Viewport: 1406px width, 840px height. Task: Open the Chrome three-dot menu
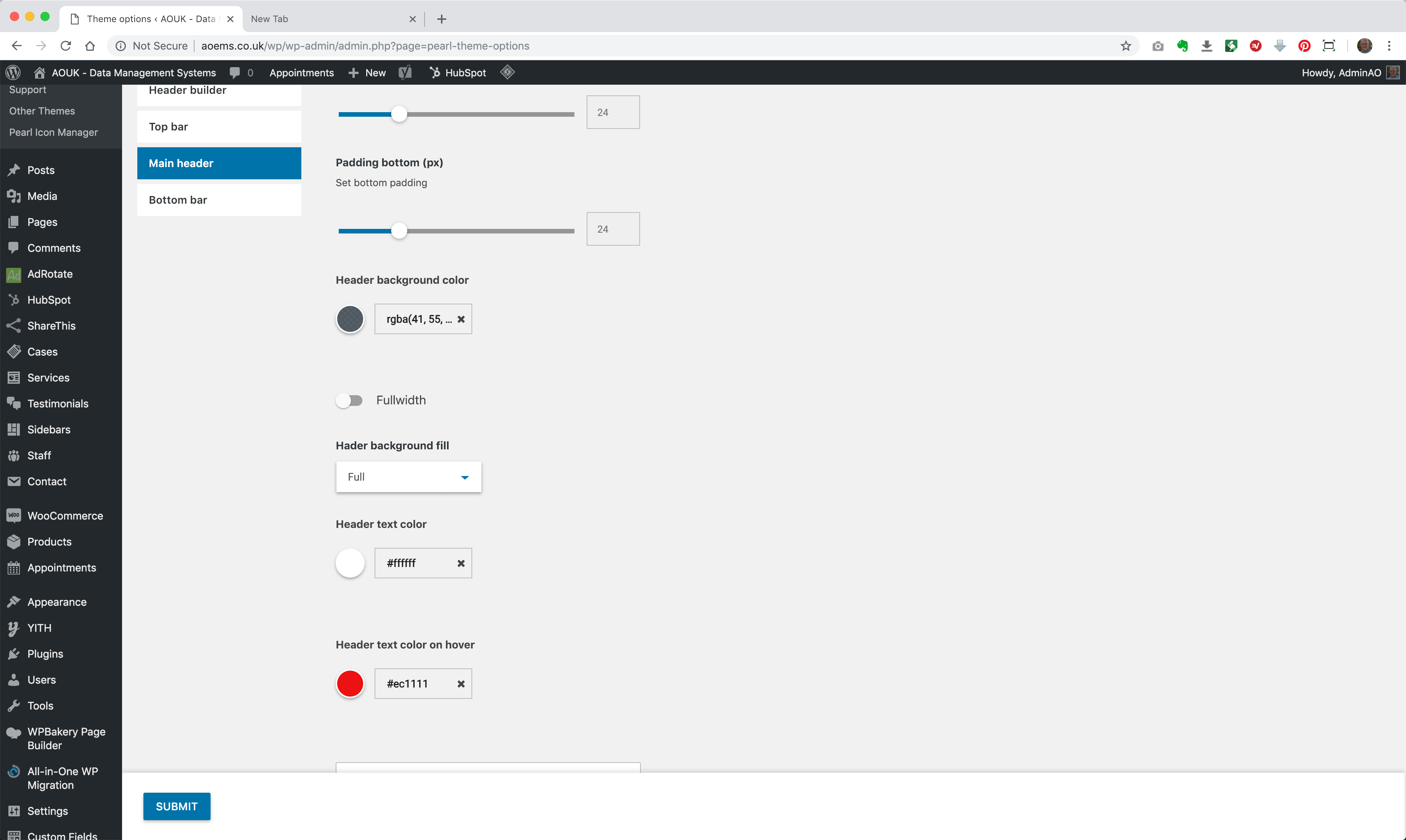coord(1389,46)
